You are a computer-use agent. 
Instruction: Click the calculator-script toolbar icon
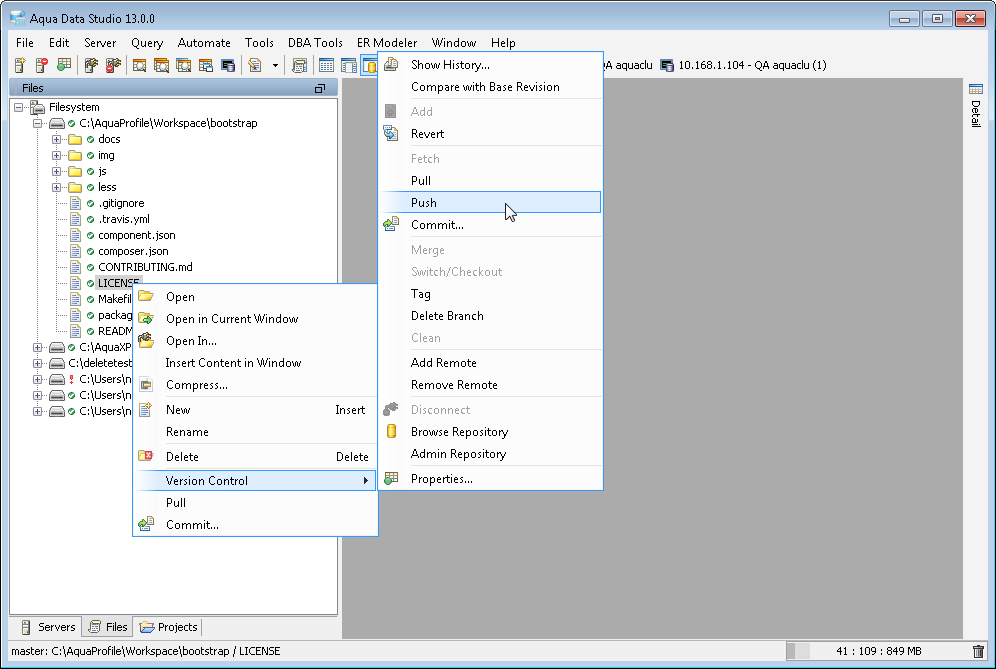(x=299, y=65)
